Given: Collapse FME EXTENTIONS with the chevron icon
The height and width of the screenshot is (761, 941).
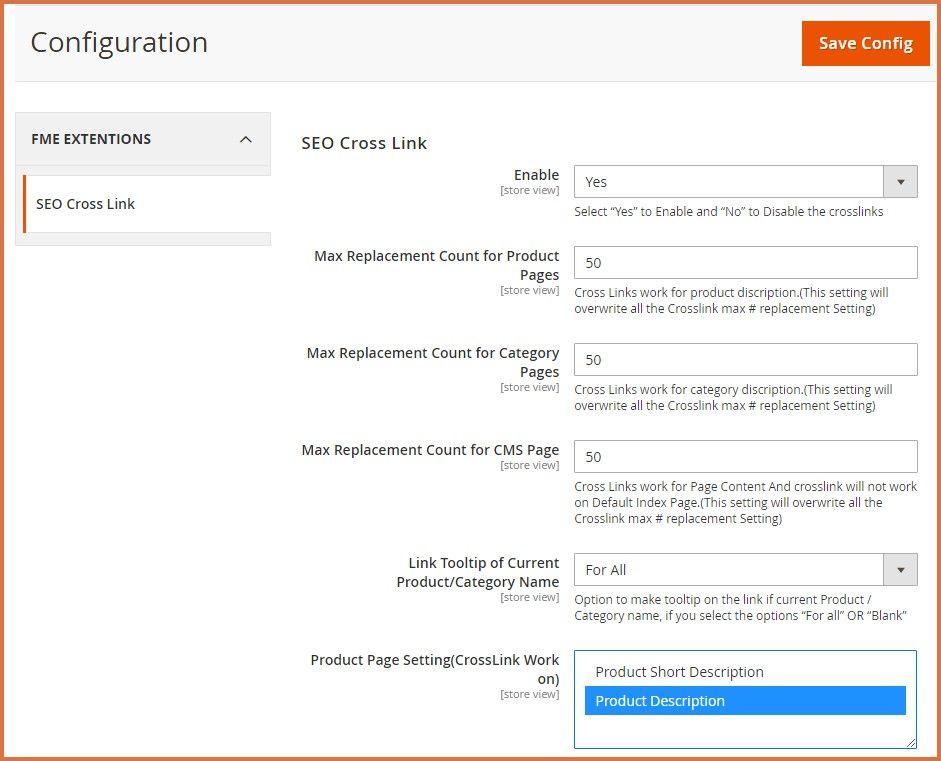Looking at the screenshot, I should 246,139.
